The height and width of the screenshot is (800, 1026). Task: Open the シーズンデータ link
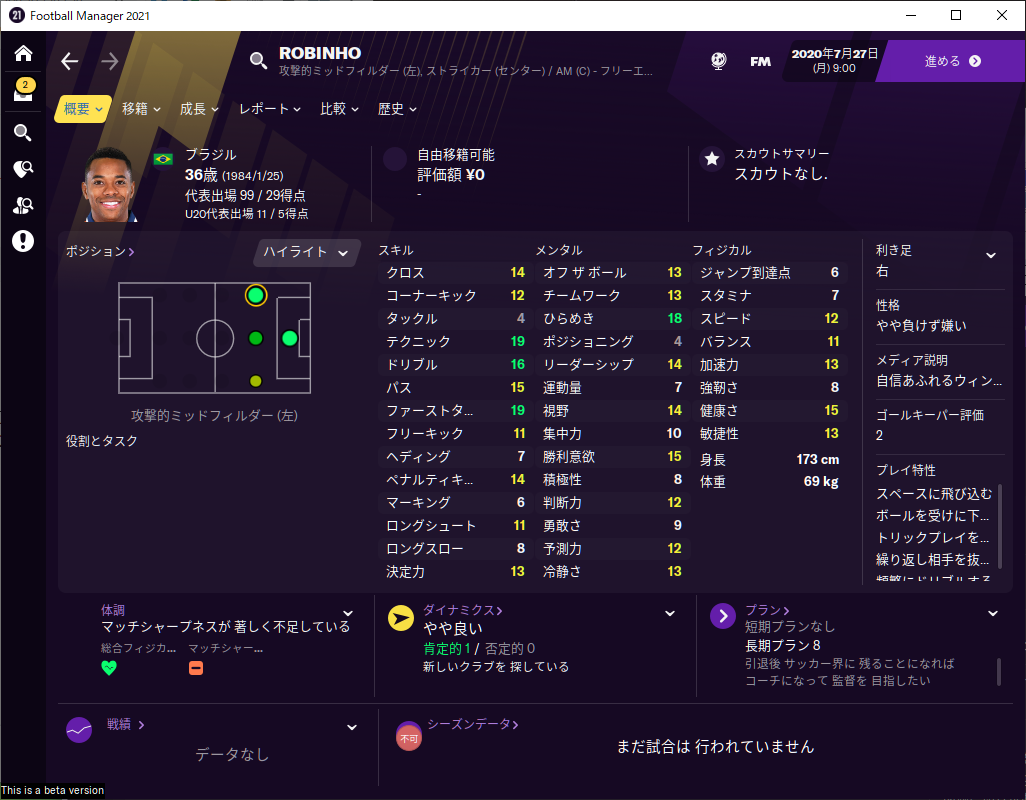pyautogui.click(x=472, y=724)
